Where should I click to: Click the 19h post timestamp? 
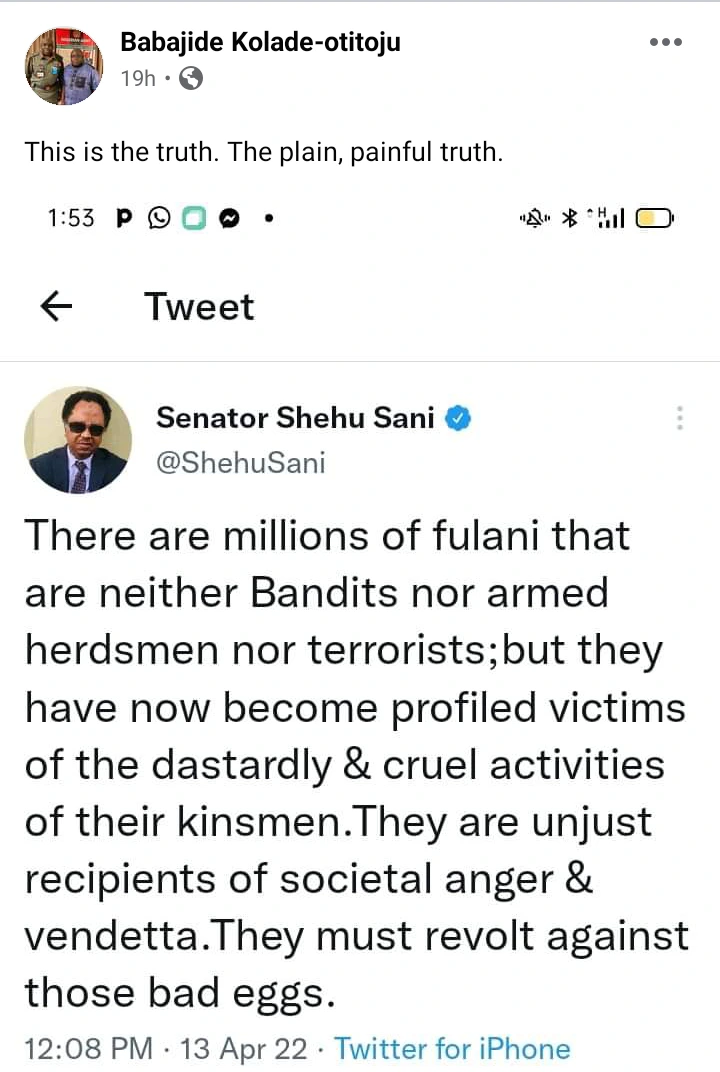[x=138, y=78]
